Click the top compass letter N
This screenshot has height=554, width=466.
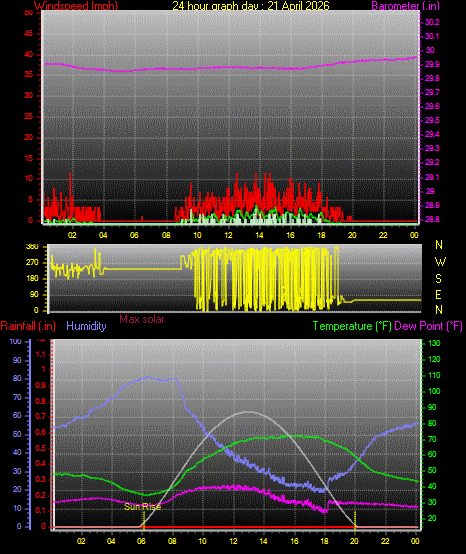pyautogui.click(x=439, y=244)
